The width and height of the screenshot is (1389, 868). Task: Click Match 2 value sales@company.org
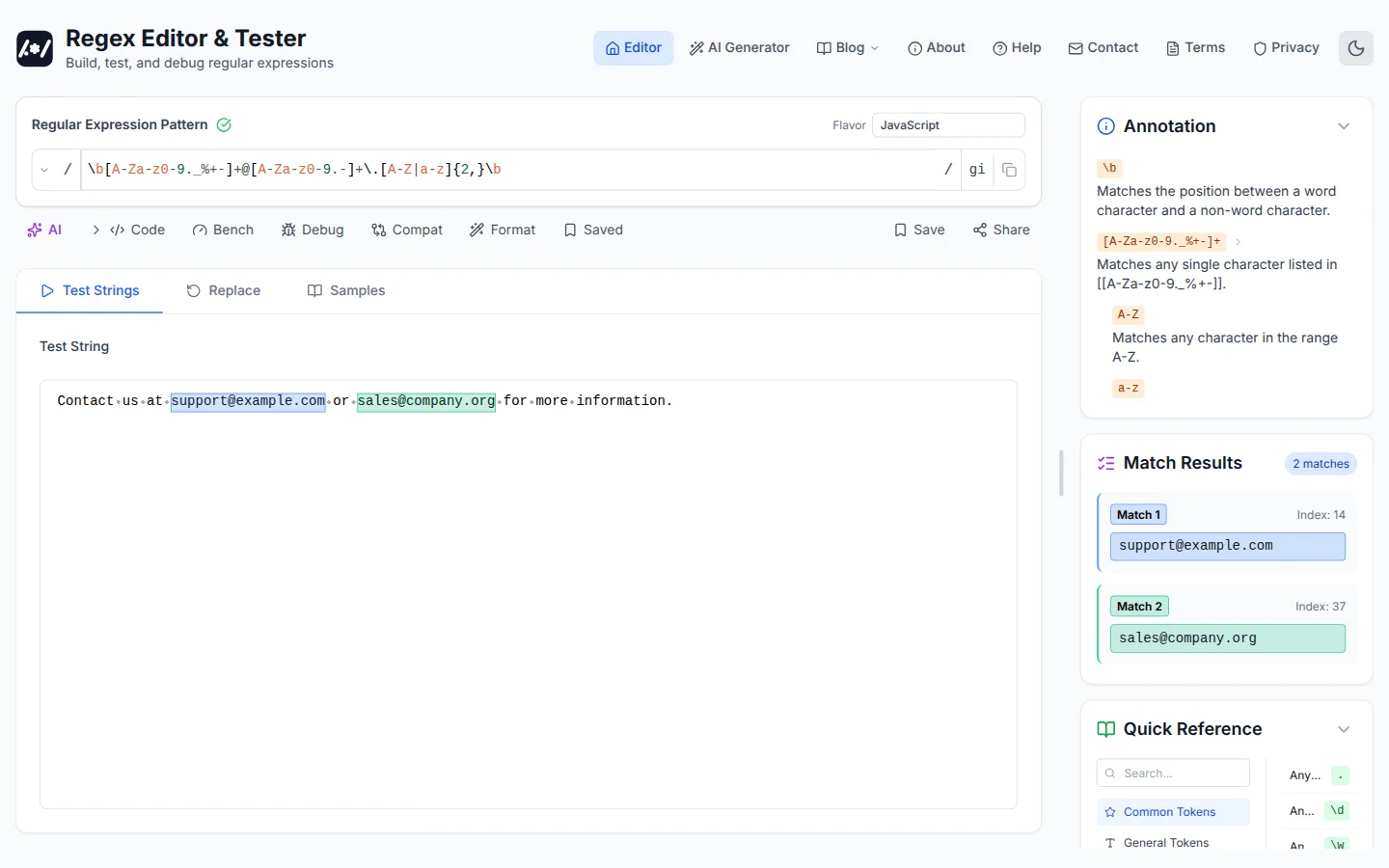pyautogui.click(x=1227, y=638)
